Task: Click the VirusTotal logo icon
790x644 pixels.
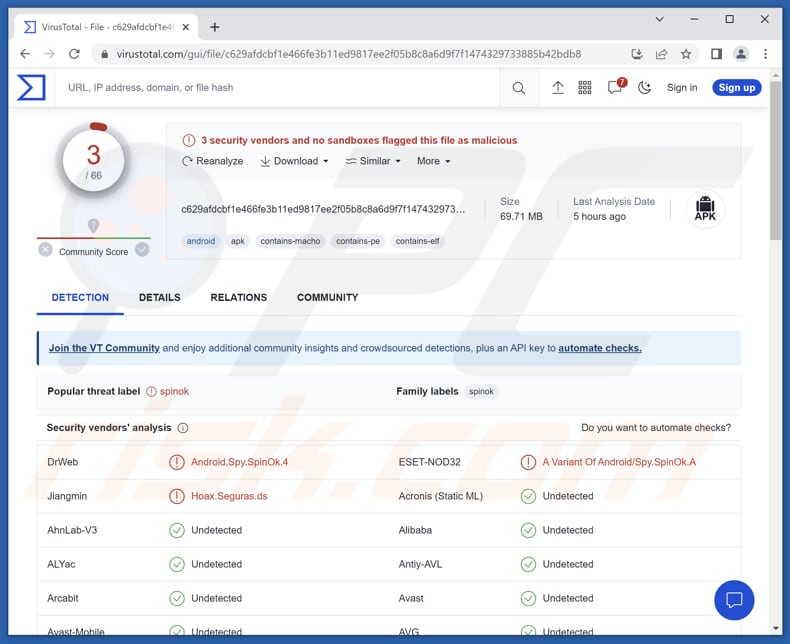Action: [31, 87]
